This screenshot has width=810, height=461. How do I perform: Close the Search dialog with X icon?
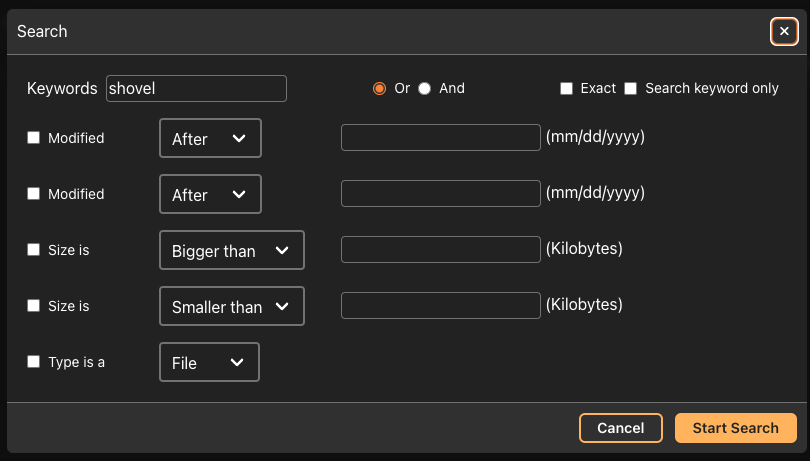click(x=784, y=32)
